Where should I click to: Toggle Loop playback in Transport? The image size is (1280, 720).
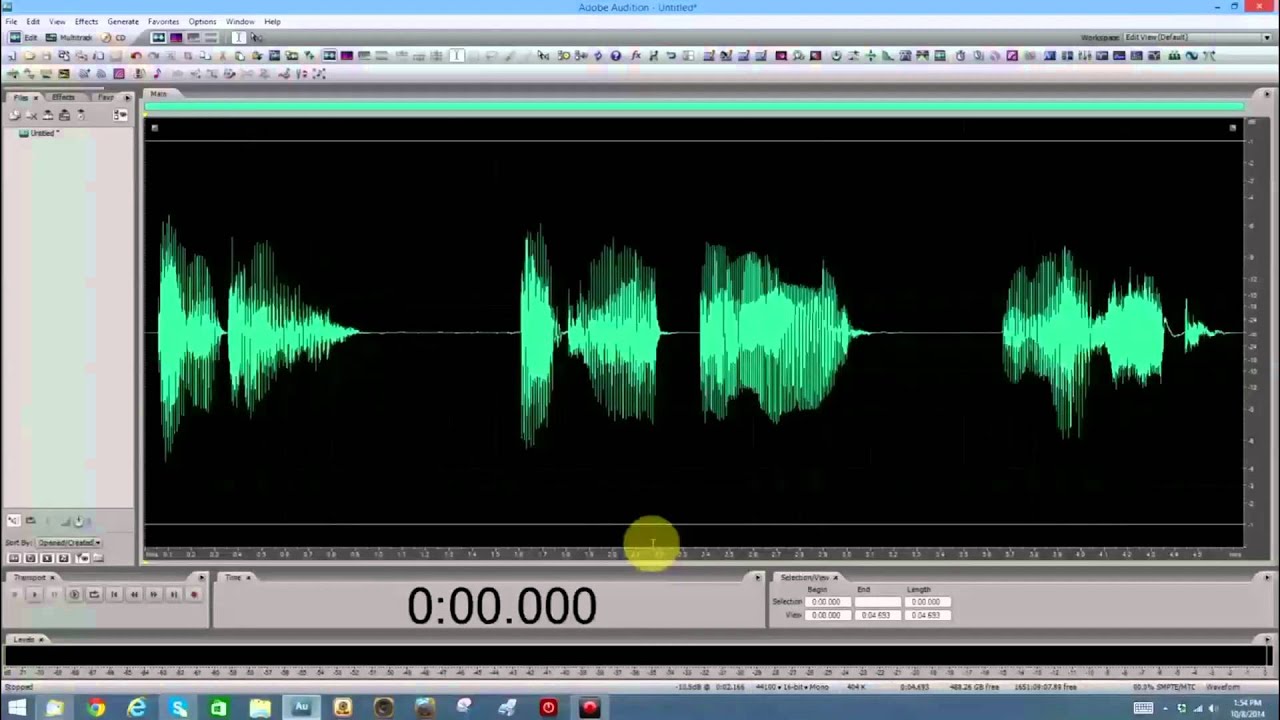(x=94, y=594)
